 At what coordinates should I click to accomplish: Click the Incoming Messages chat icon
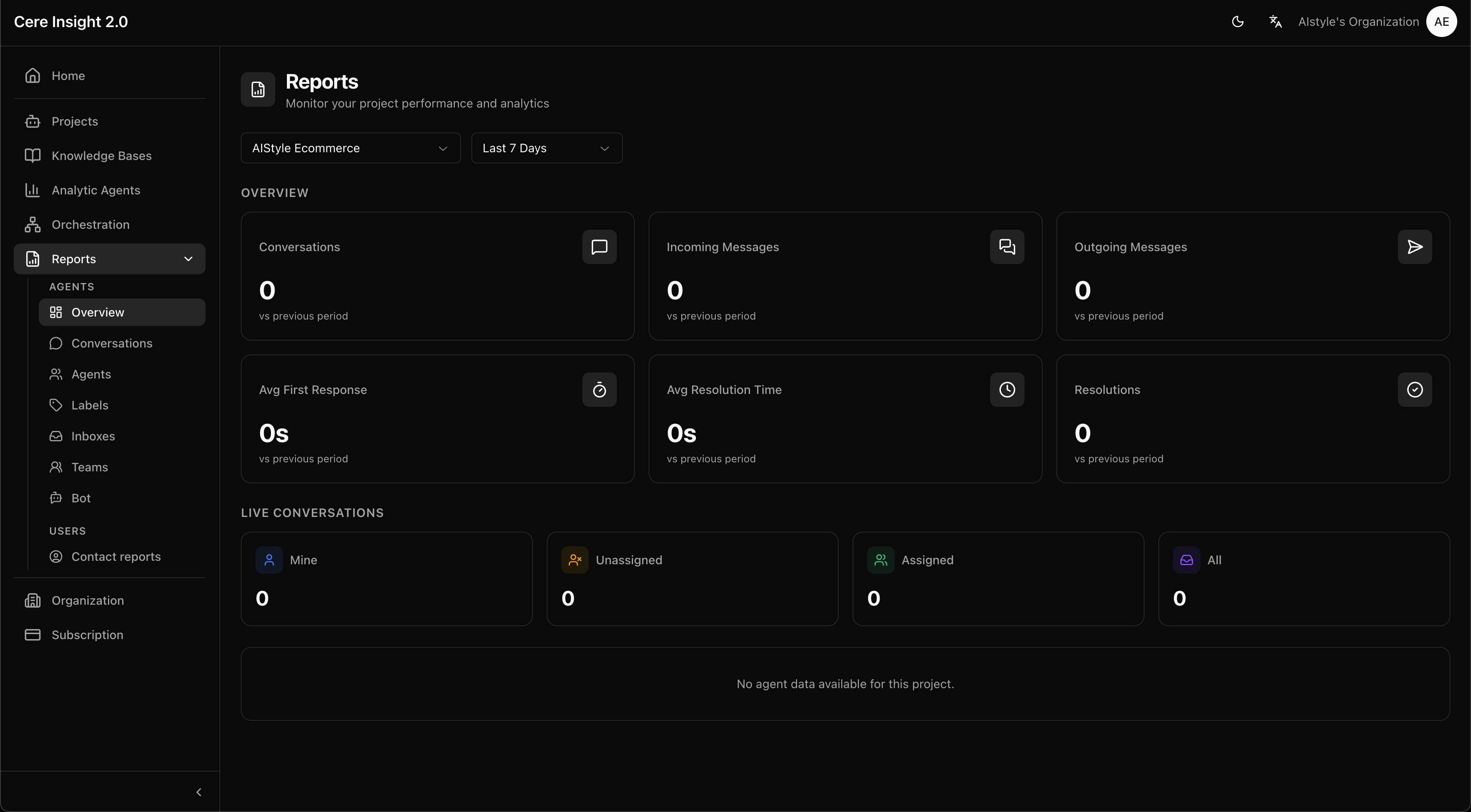[1006, 247]
